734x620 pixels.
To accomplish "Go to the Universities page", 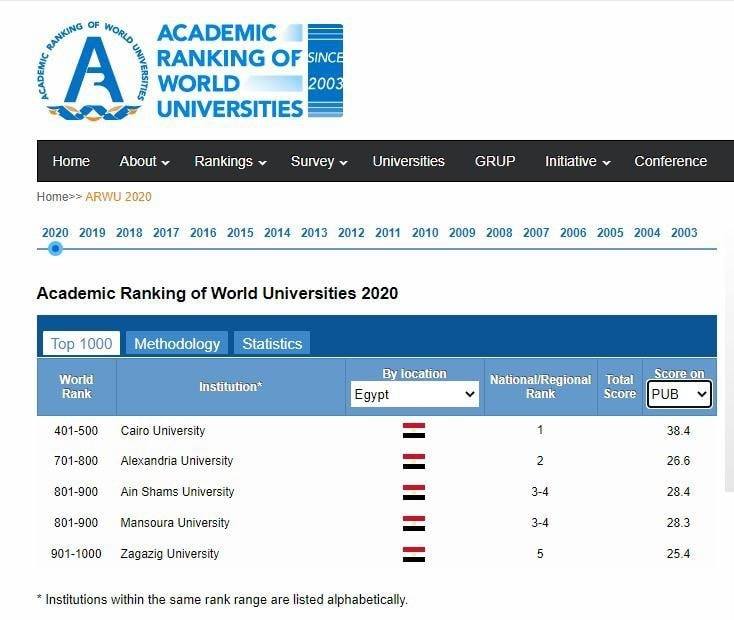I will pos(408,161).
